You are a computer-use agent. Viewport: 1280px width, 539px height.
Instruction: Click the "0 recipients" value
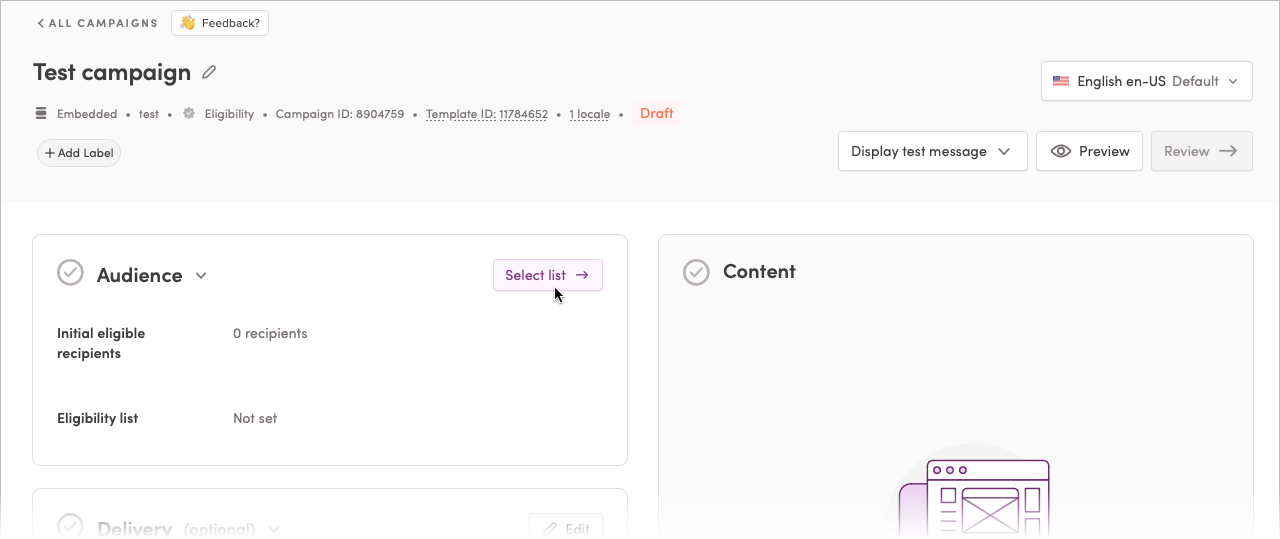(270, 333)
